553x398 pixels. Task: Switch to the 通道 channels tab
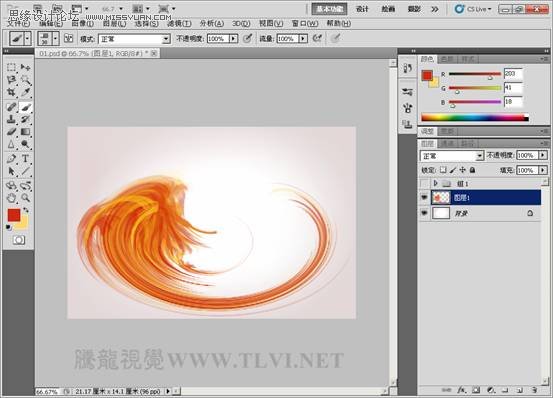pos(447,143)
